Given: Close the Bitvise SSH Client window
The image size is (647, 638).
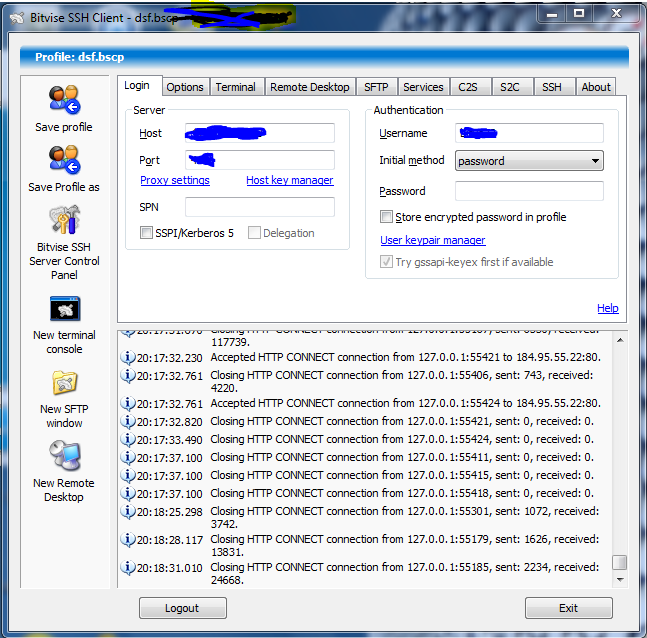Looking at the screenshot, I should point(616,14).
